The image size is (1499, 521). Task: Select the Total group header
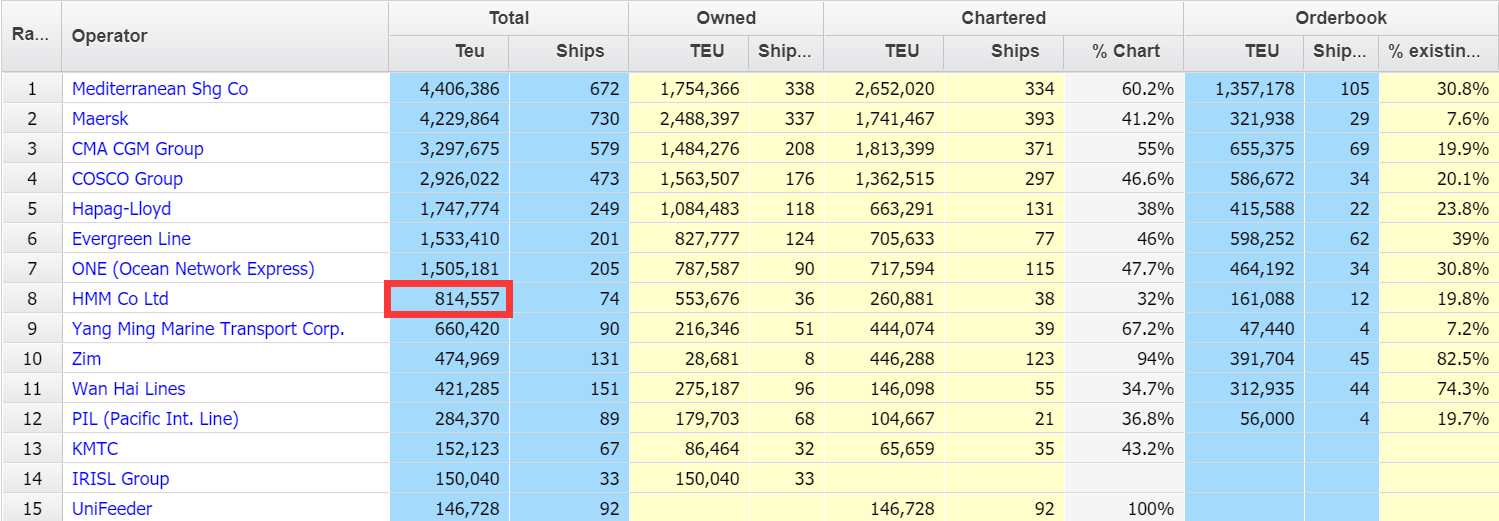[509, 18]
